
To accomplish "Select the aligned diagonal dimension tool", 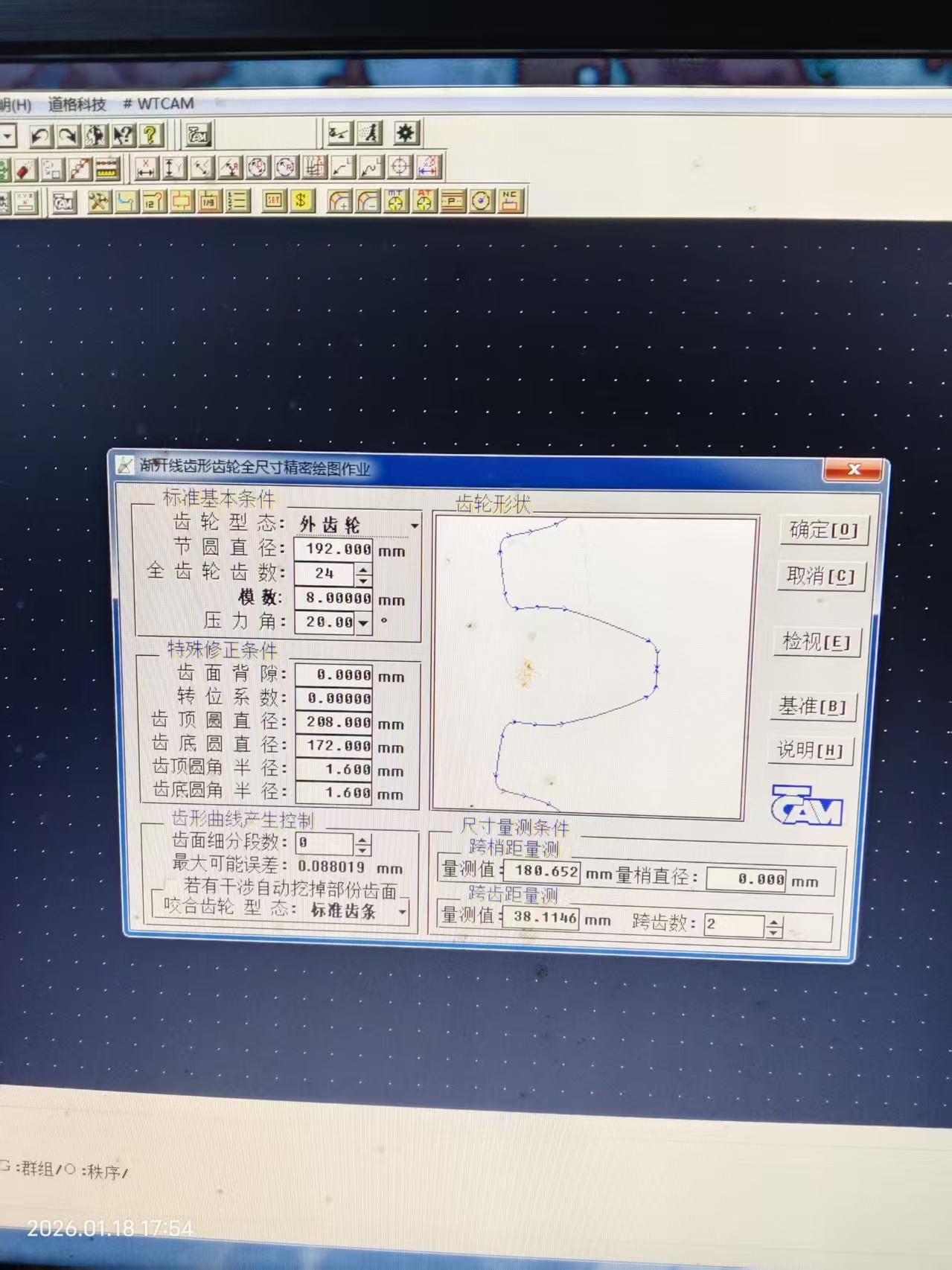I will [x=202, y=168].
